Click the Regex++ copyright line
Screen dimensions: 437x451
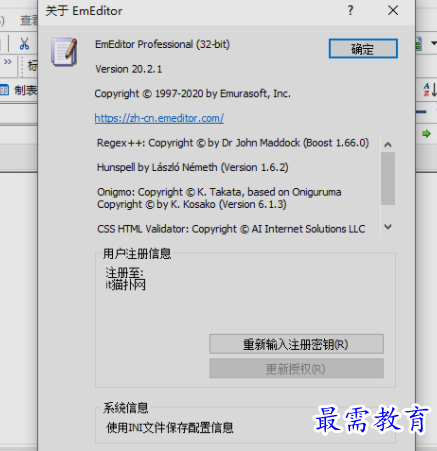coord(233,143)
